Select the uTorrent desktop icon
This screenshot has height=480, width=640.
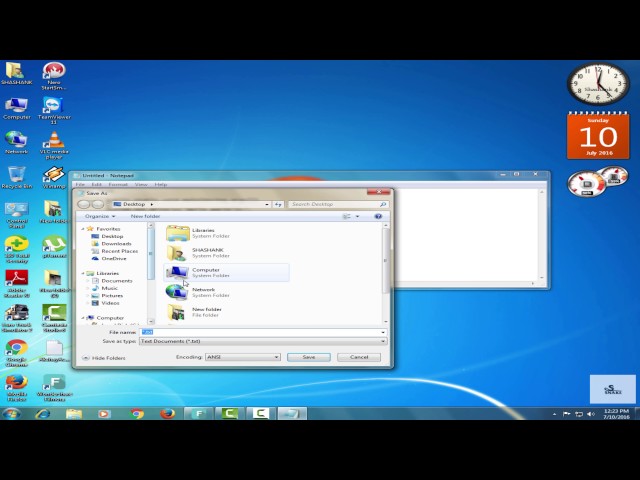point(54,247)
